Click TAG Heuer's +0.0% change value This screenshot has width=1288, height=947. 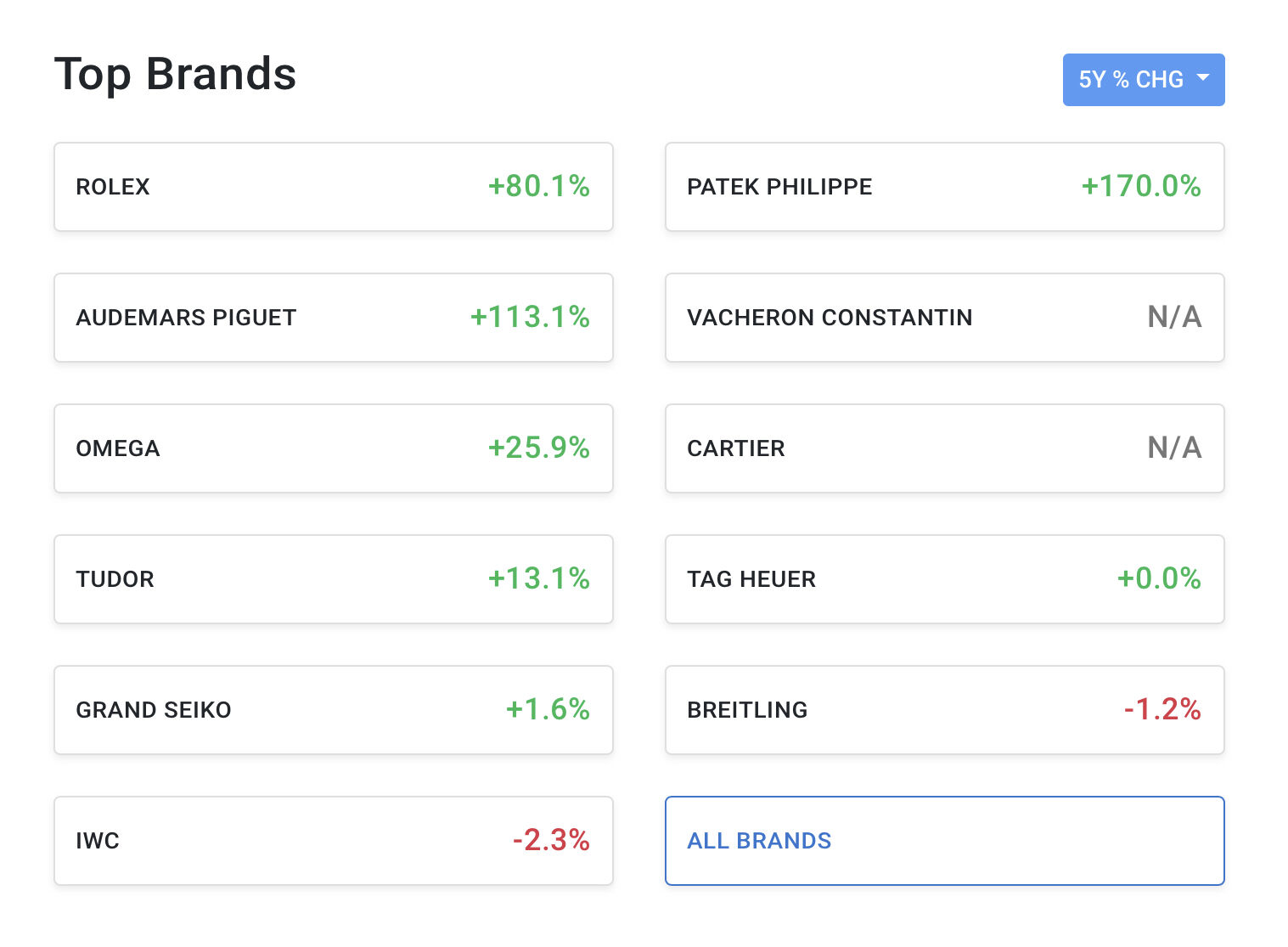coord(1158,578)
